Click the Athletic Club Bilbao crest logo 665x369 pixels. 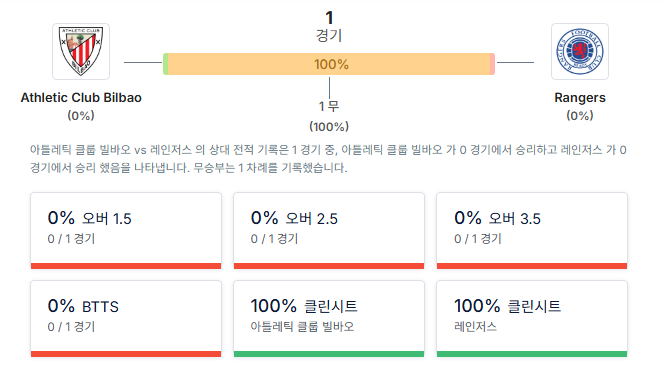point(81,51)
